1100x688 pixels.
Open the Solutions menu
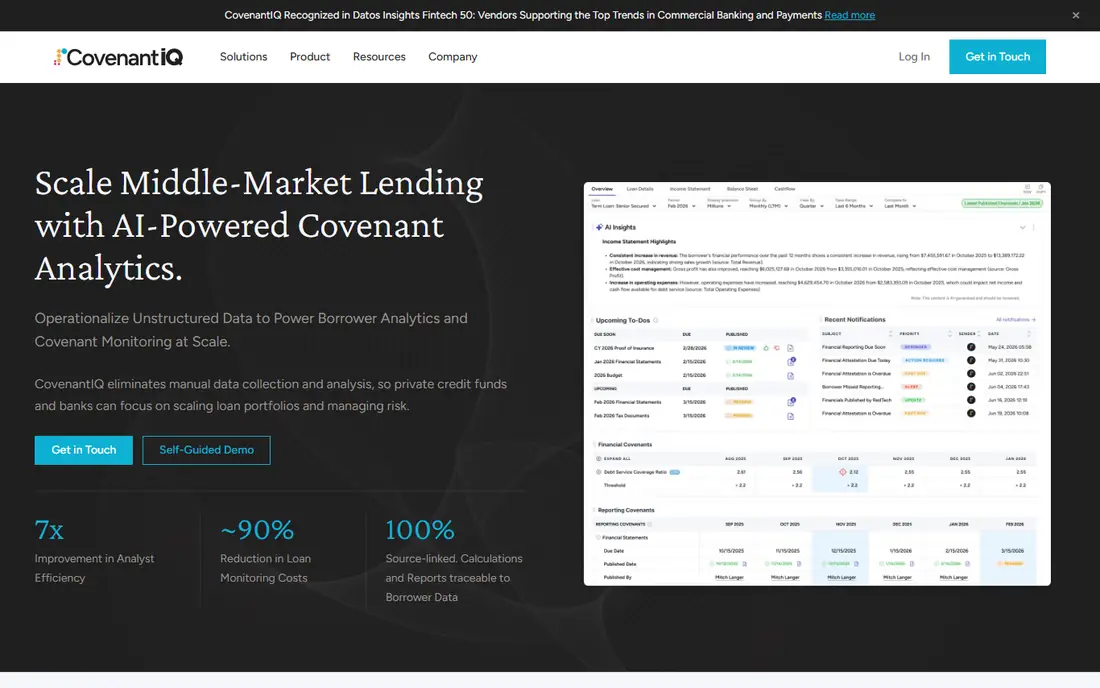click(x=243, y=57)
